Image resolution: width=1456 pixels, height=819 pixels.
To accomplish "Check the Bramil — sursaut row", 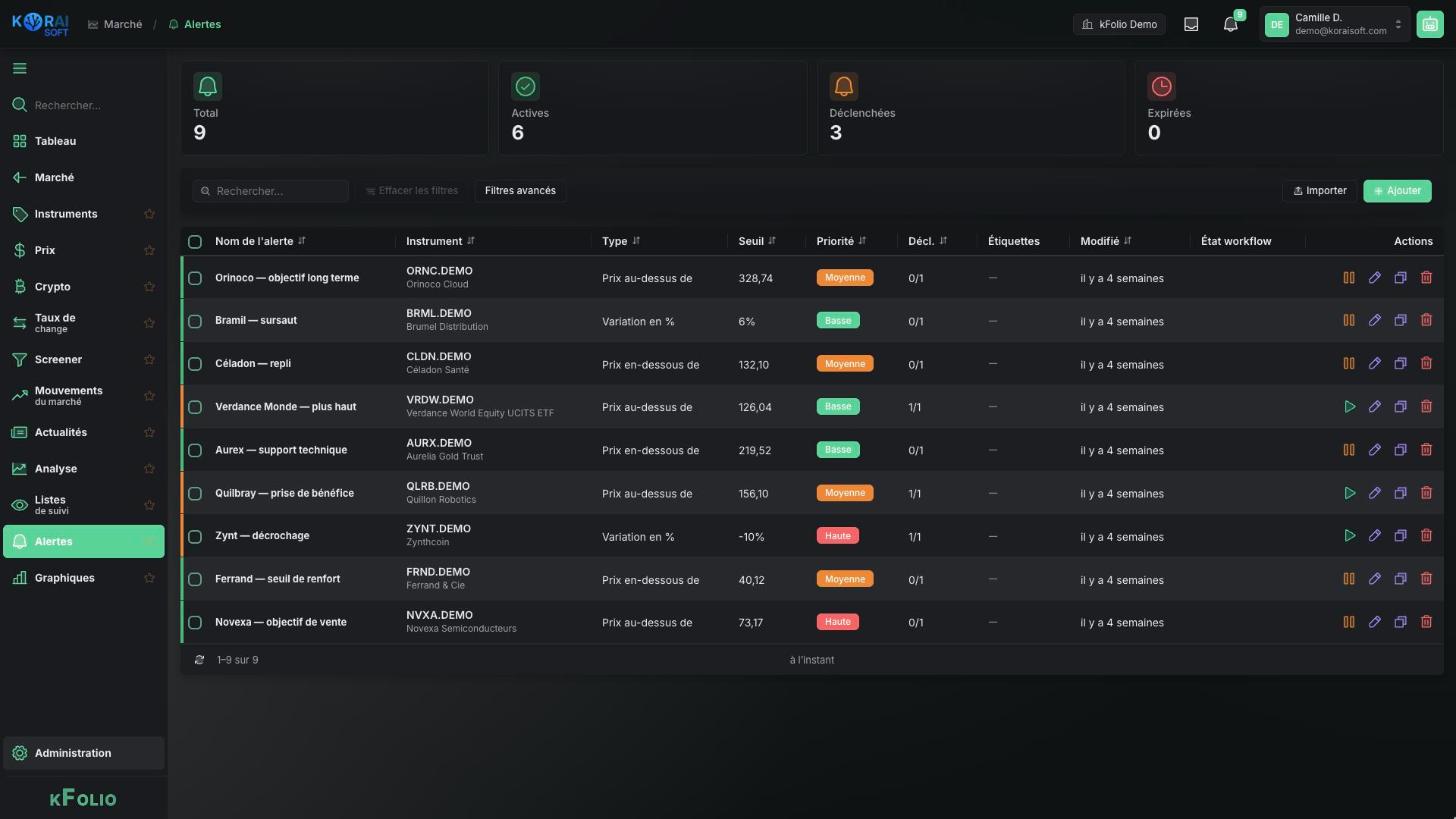I will 195,321.
